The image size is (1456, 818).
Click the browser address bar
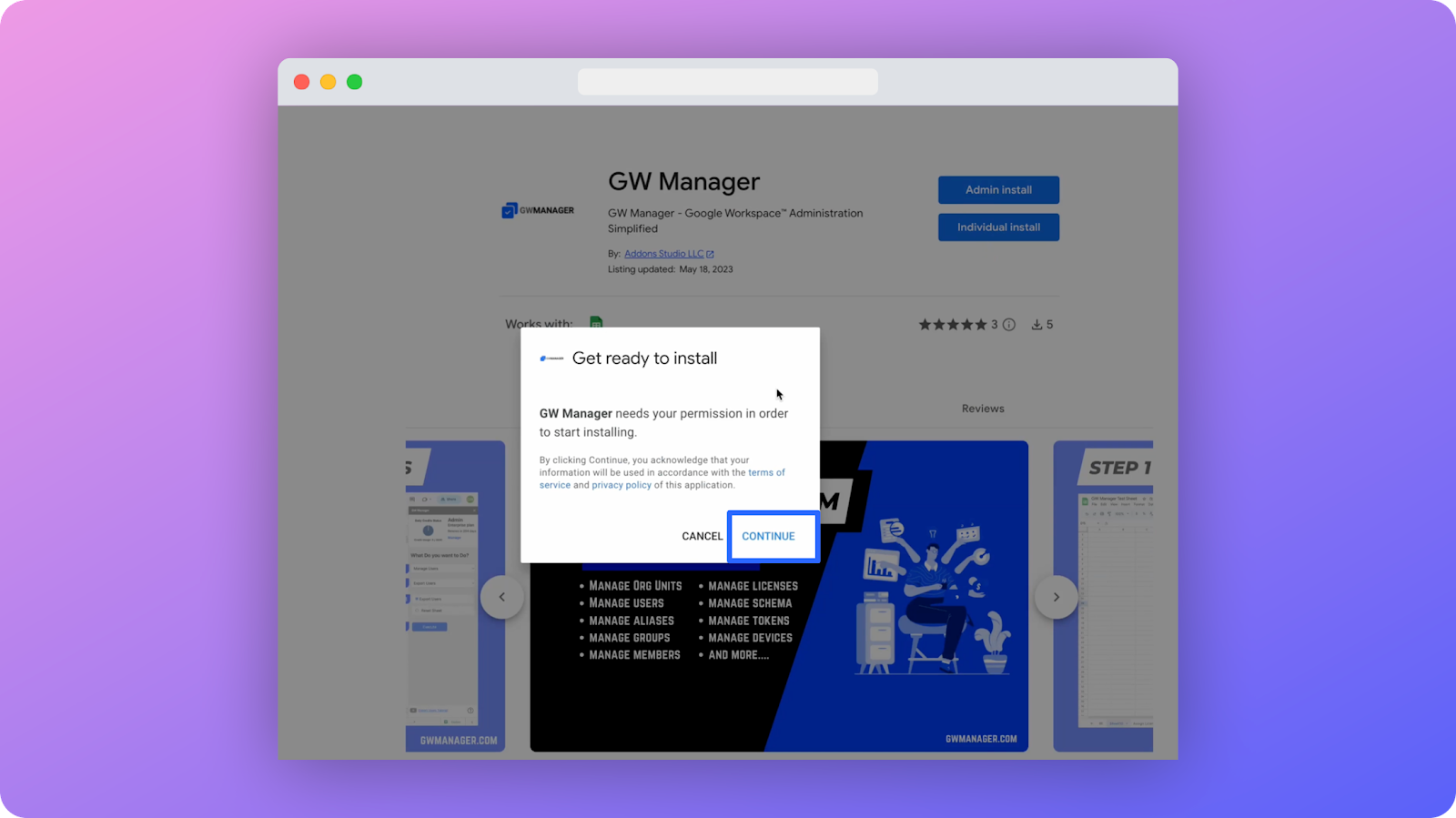(728, 82)
